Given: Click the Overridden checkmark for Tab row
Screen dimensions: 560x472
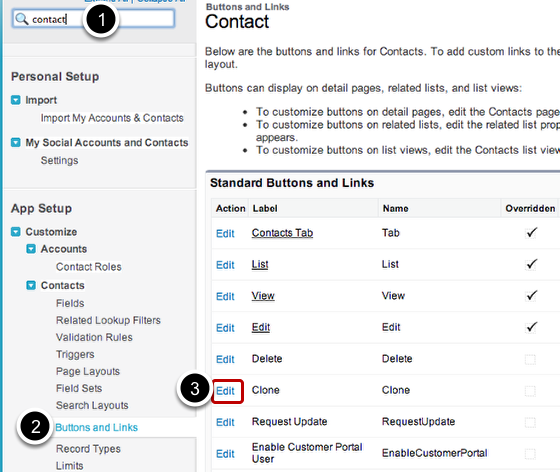Looking at the screenshot, I should coord(531,232).
